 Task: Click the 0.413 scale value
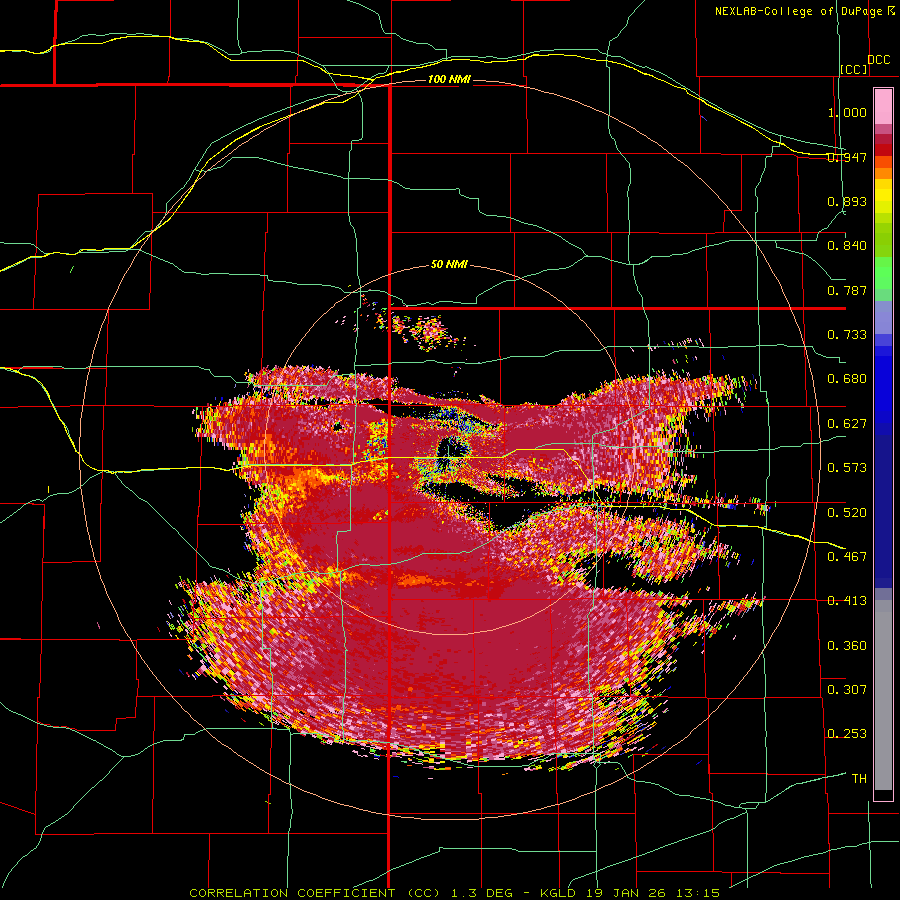click(847, 601)
